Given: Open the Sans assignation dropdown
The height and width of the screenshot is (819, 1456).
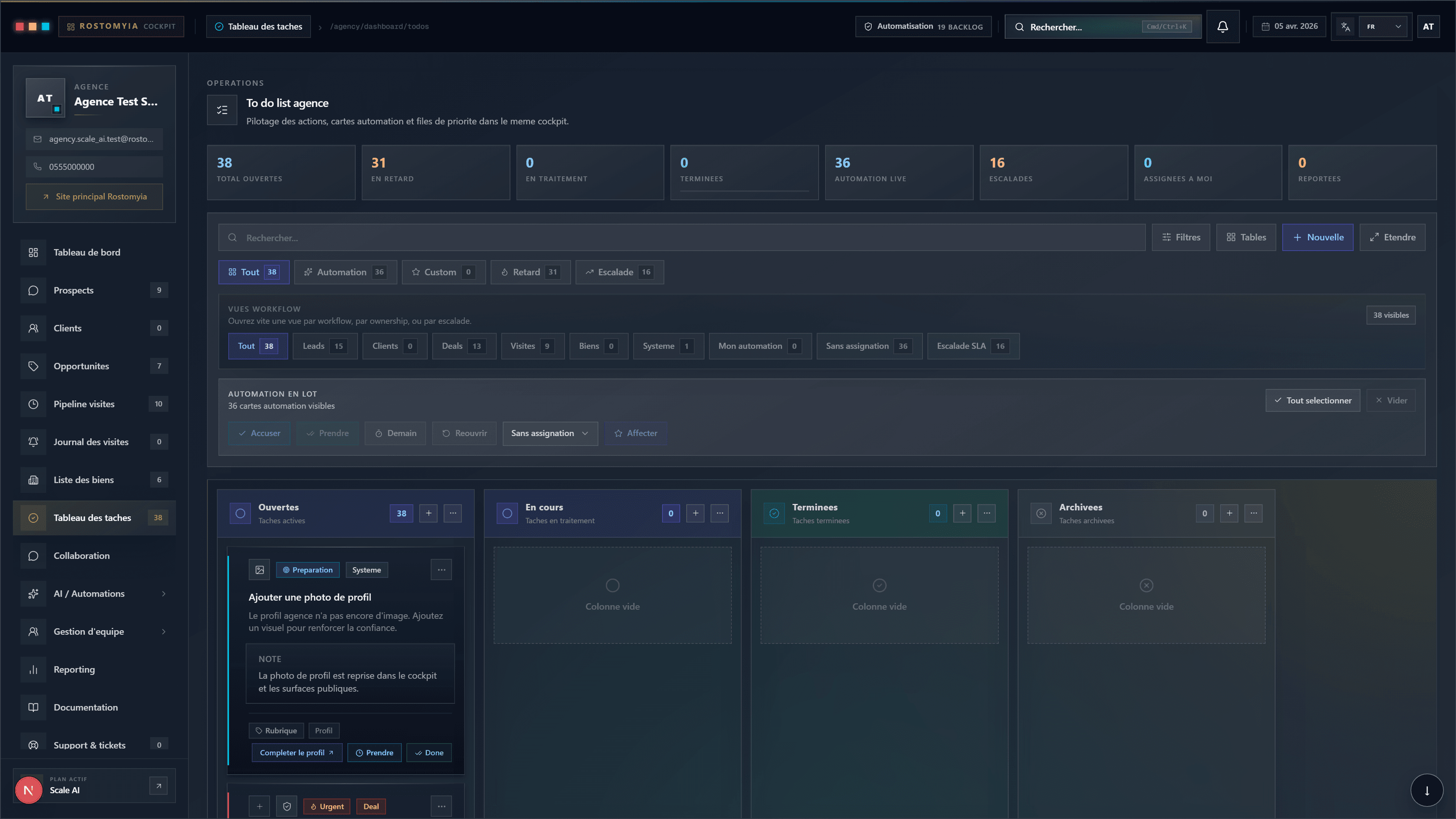Looking at the screenshot, I should [x=550, y=433].
